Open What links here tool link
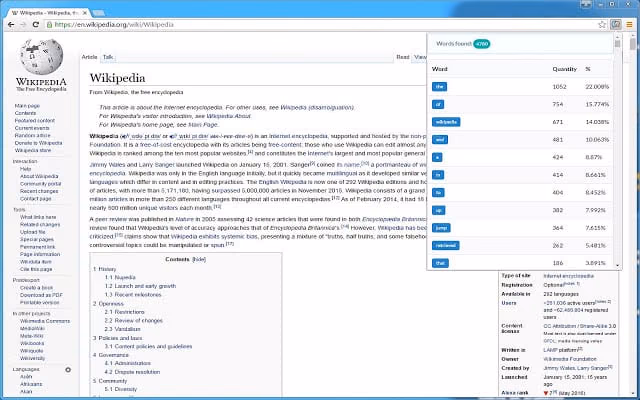This screenshot has width=640, height=400. pos(38,217)
